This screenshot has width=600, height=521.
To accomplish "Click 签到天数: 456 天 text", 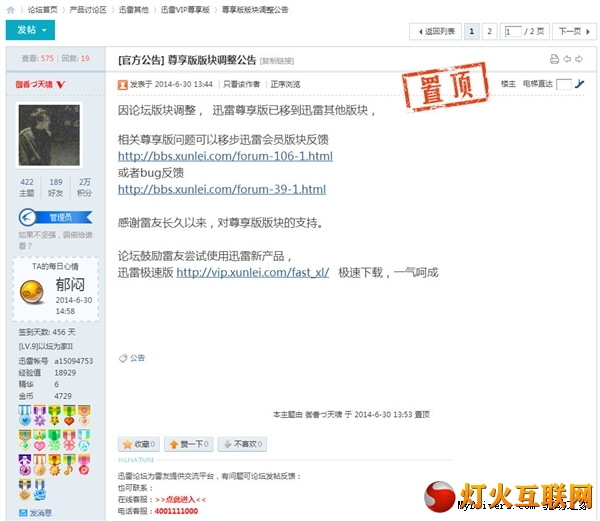I will click(47, 332).
